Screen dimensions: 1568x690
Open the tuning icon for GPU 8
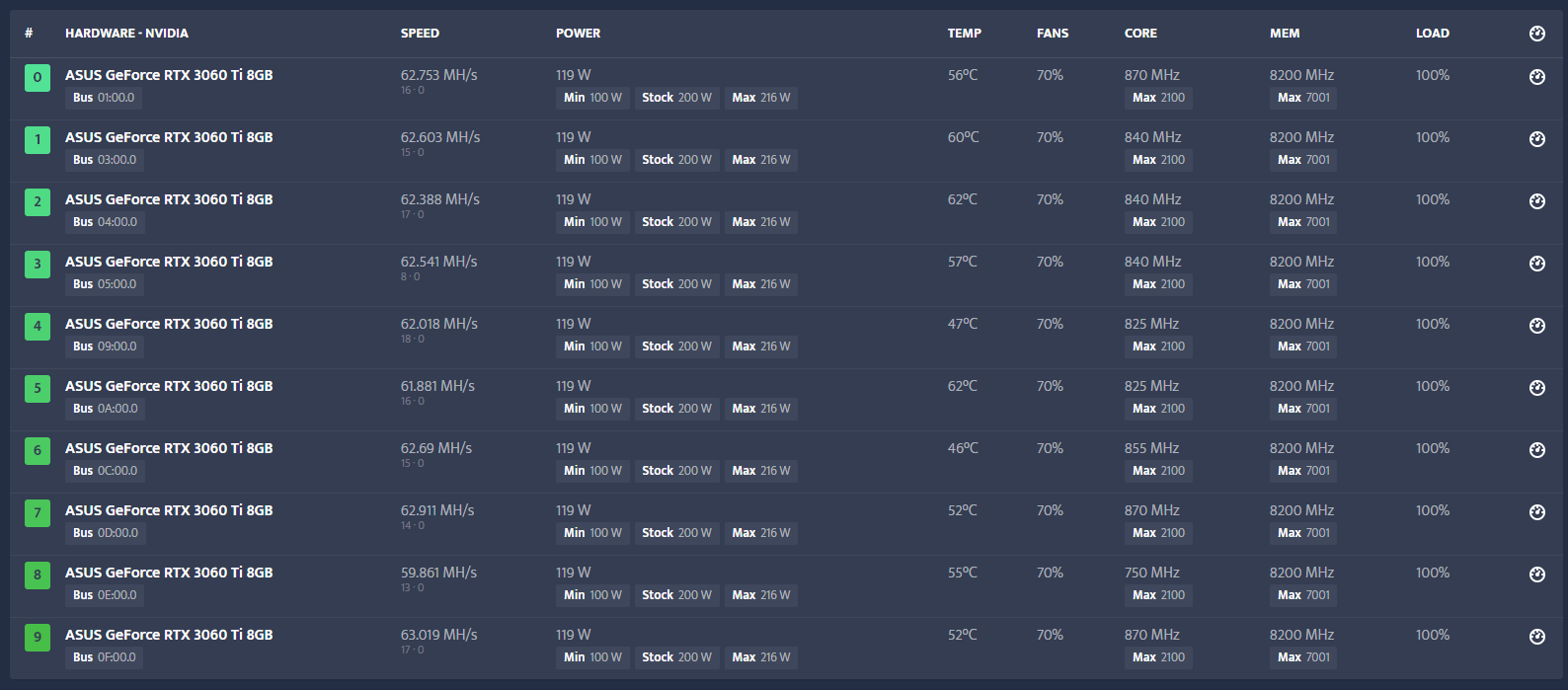(x=1537, y=575)
